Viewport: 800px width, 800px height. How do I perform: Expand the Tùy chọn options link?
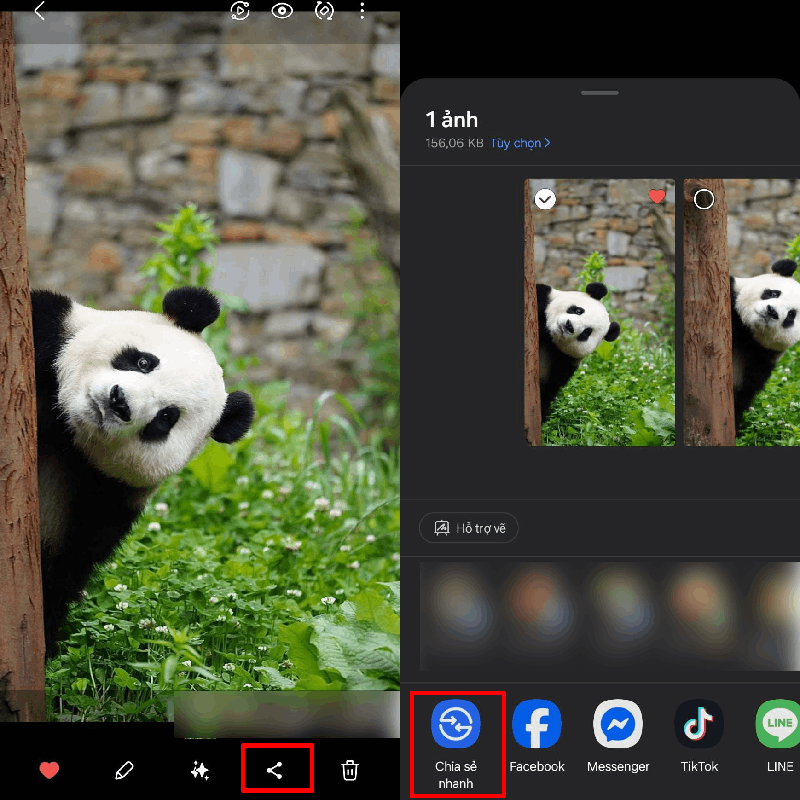click(x=520, y=143)
